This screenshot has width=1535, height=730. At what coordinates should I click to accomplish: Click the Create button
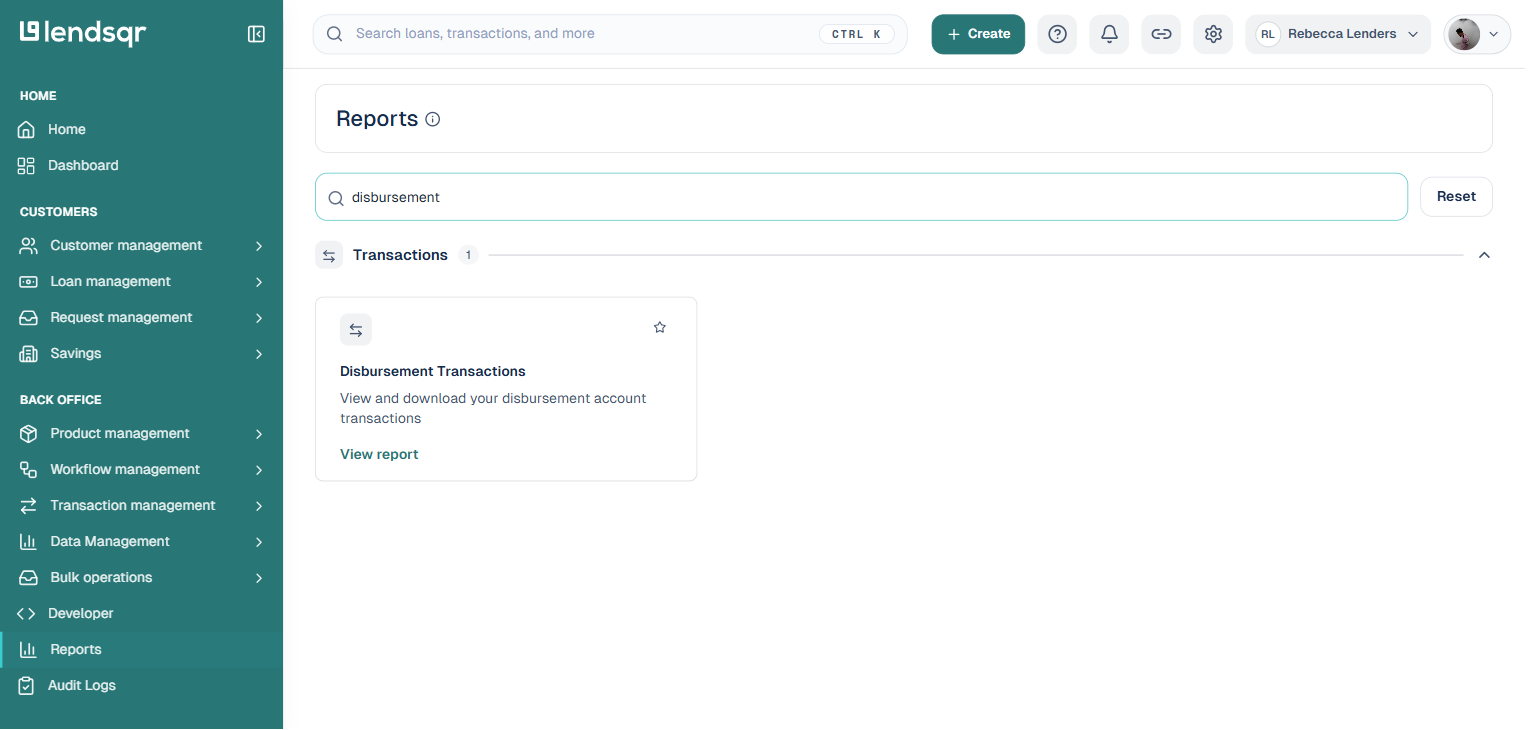pos(978,34)
